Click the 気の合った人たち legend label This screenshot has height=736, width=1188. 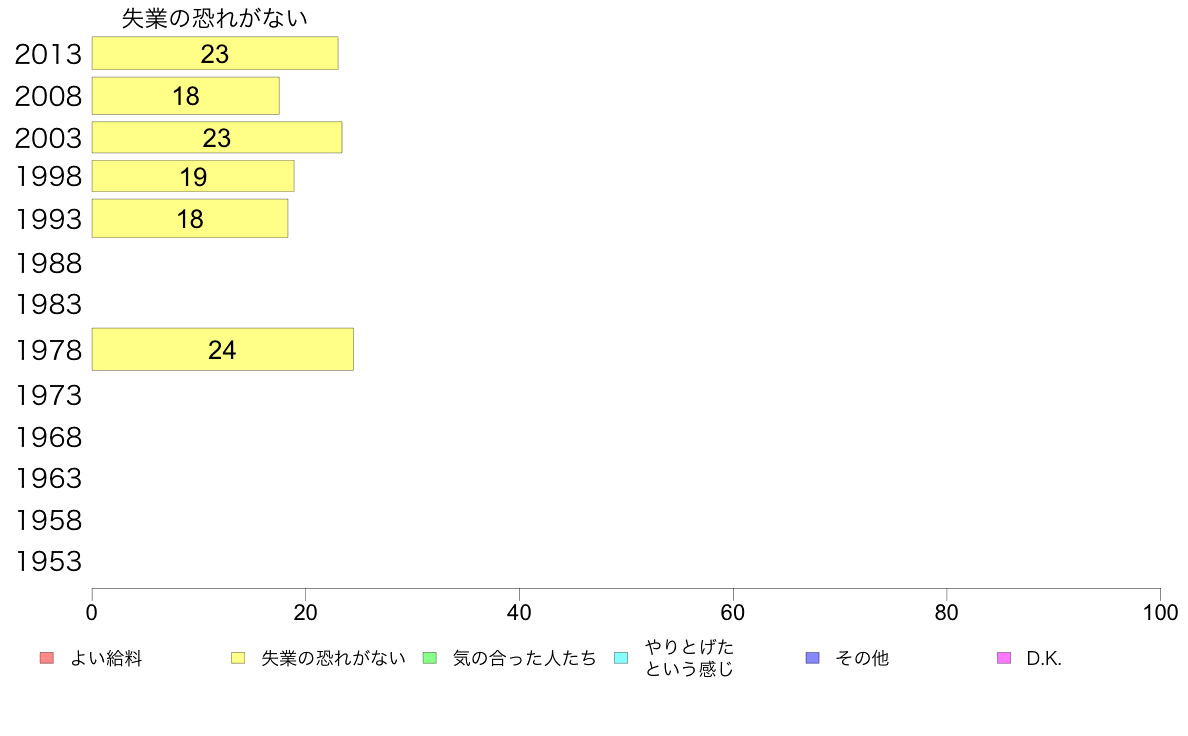tap(524, 658)
